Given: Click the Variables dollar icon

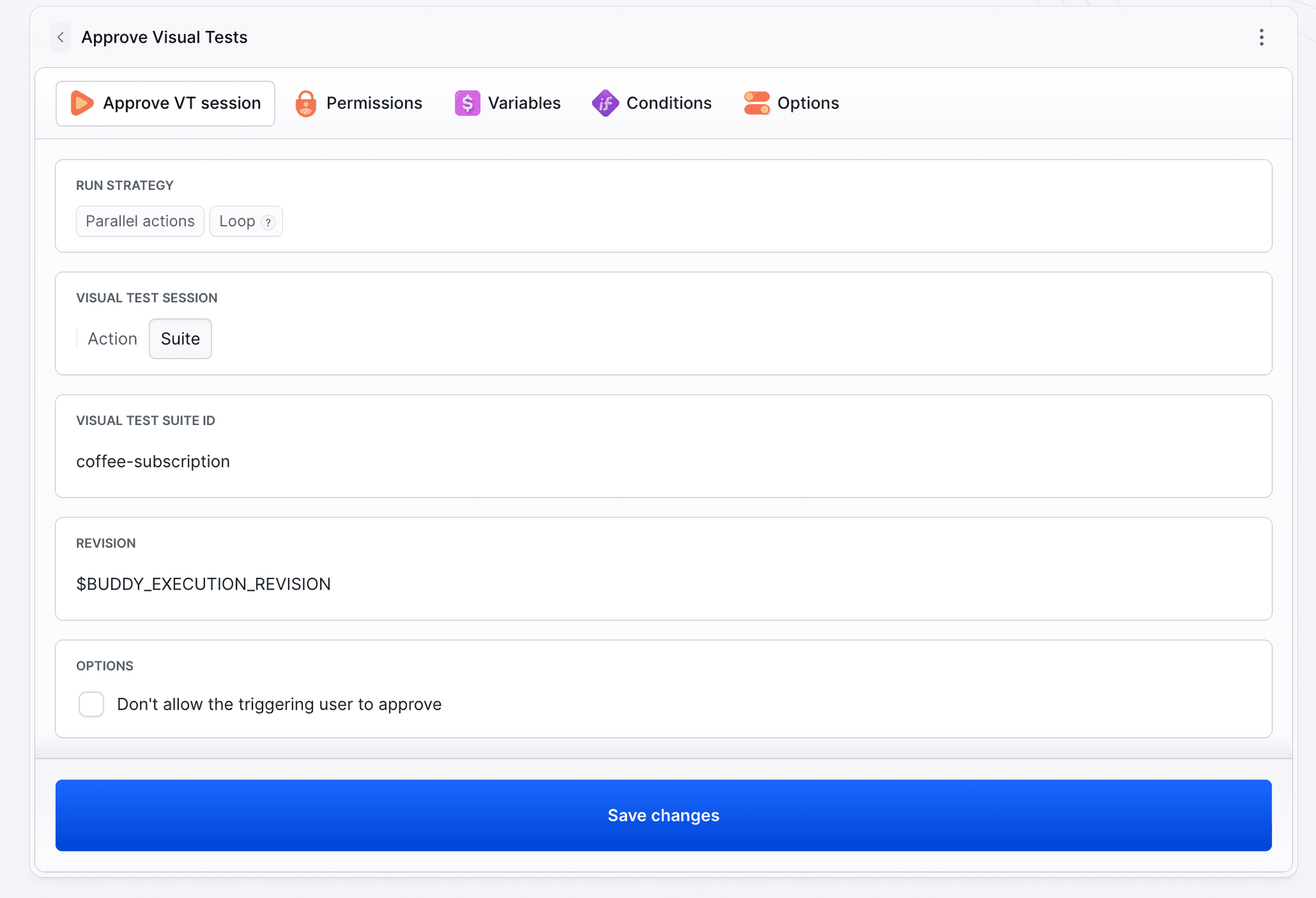Looking at the screenshot, I should [467, 104].
